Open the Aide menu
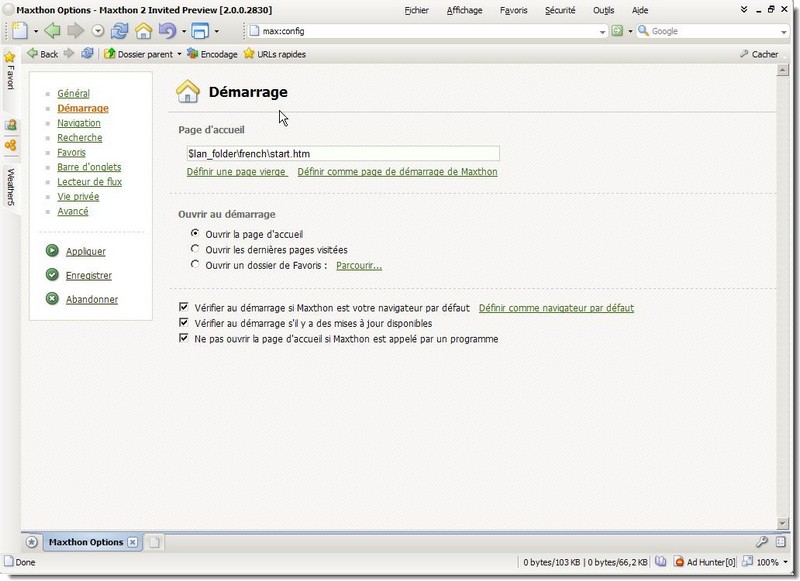This screenshot has width=800, height=581. (x=640, y=10)
